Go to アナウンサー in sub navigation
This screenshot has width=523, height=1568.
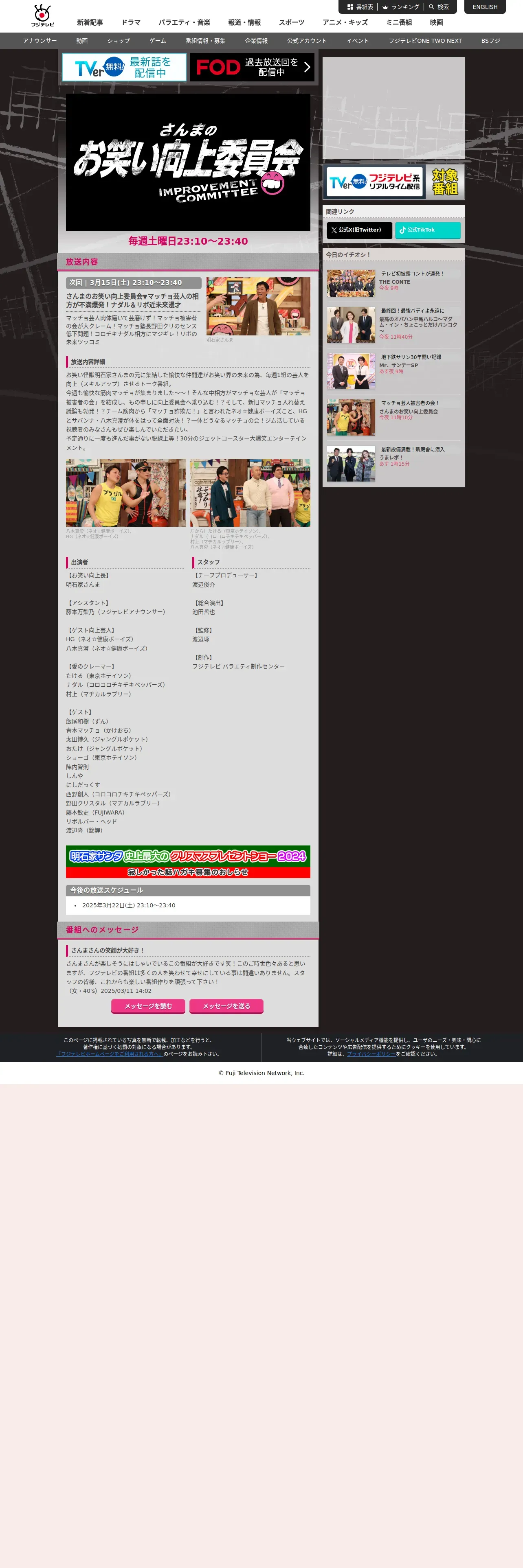pos(40,41)
